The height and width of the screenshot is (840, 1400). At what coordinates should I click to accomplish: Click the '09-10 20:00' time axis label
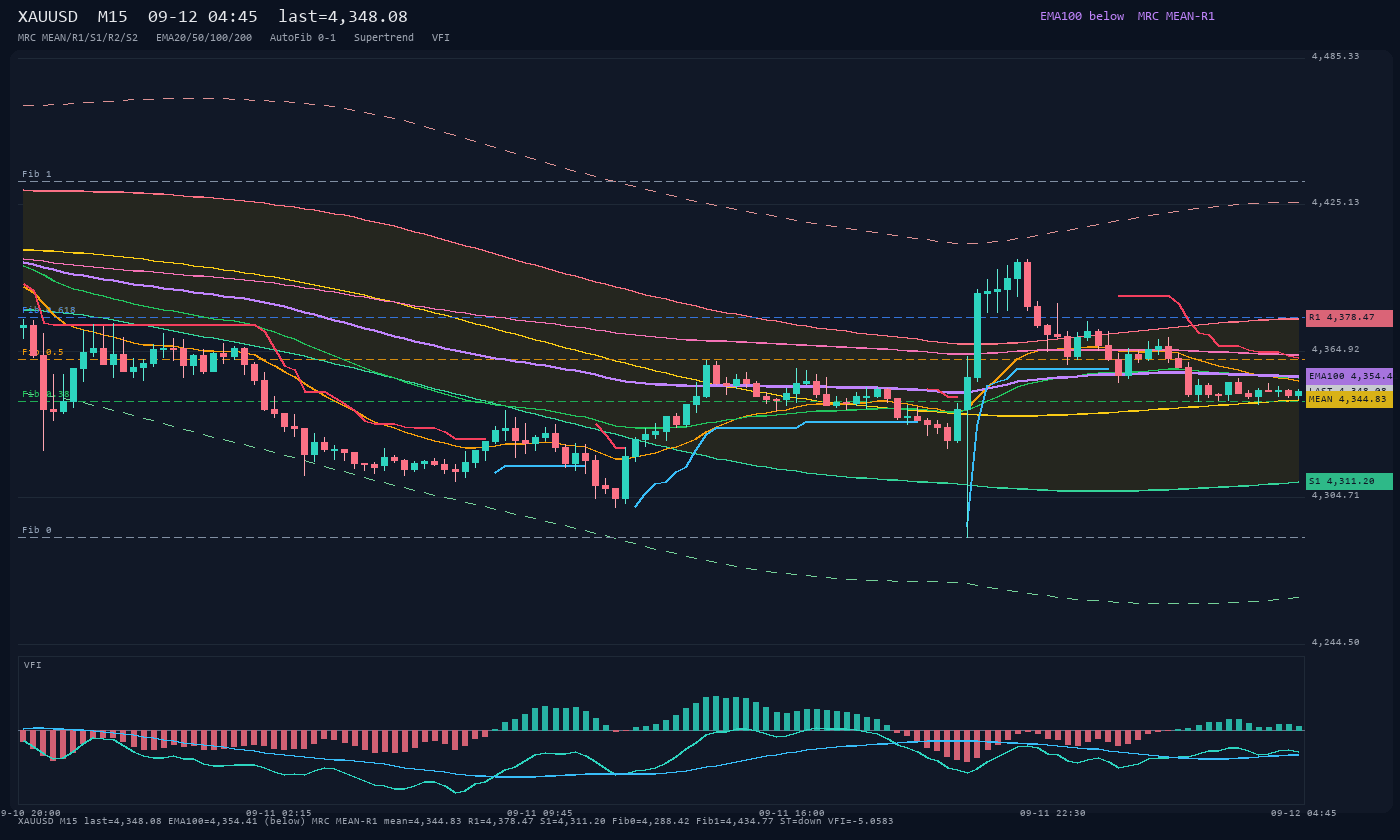30,813
